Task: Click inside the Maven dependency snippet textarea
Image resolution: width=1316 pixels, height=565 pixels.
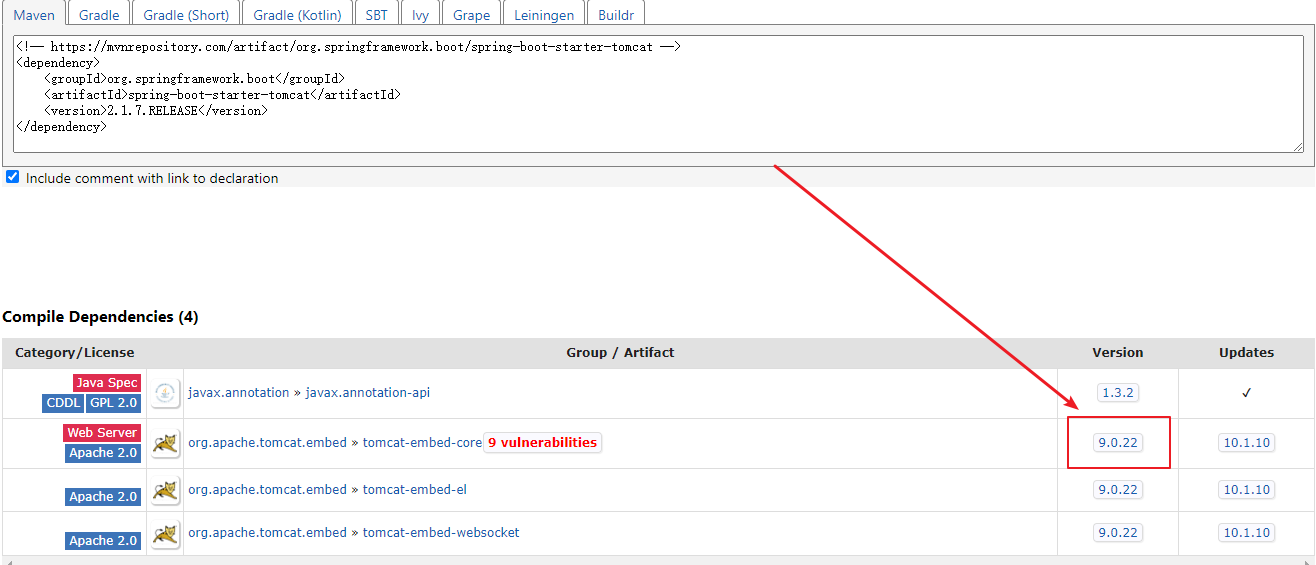Action: pyautogui.click(x=658, y=94)
